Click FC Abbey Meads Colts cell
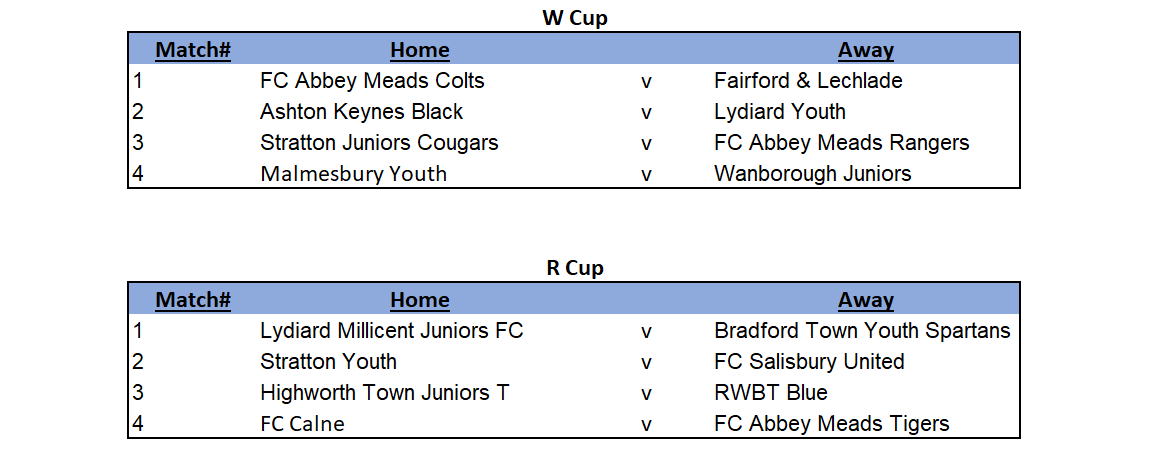The height and width of the screenshot is (470, 1149). coord(372,81)
